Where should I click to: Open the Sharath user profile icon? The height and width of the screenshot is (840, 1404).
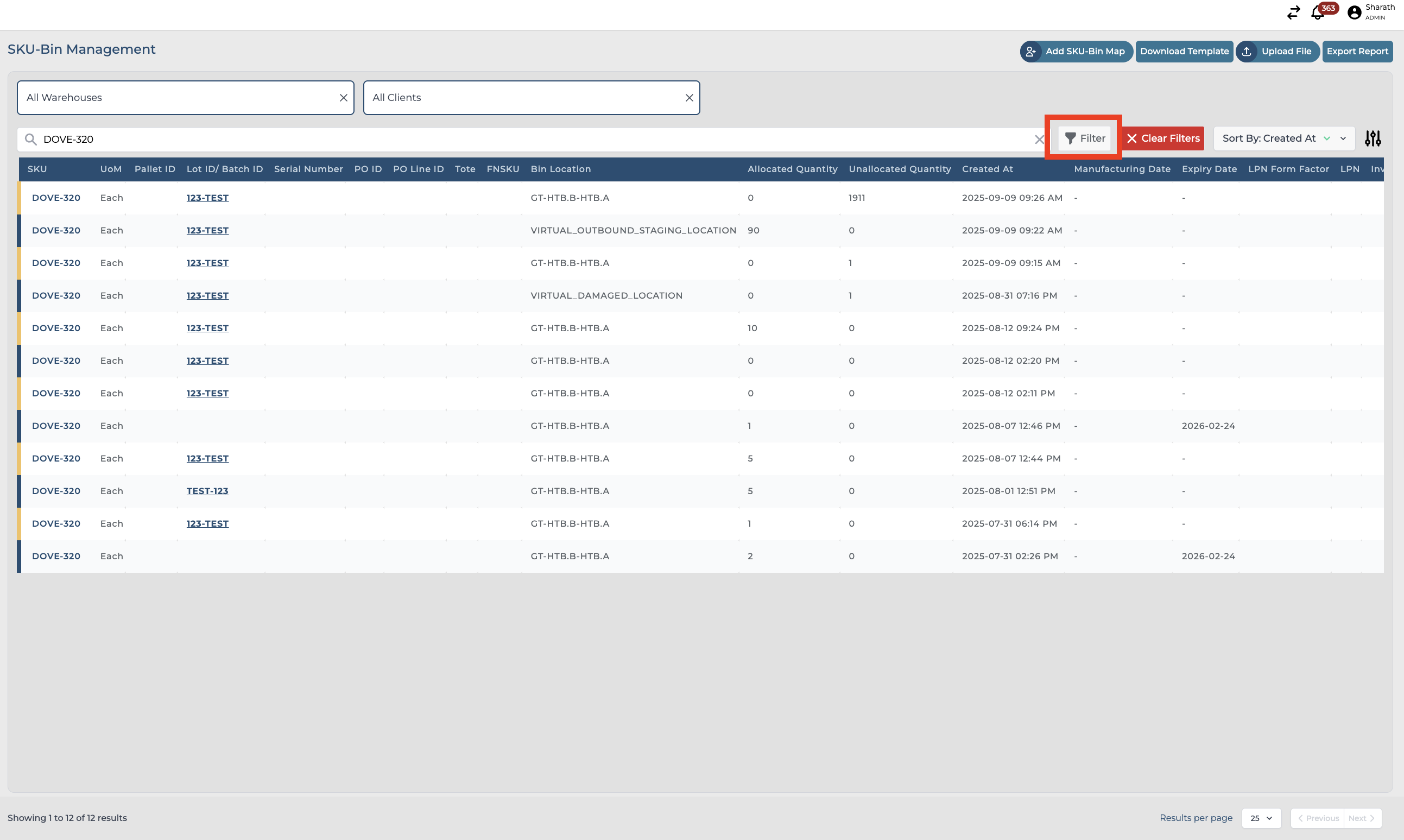[x=1354, y=12]
